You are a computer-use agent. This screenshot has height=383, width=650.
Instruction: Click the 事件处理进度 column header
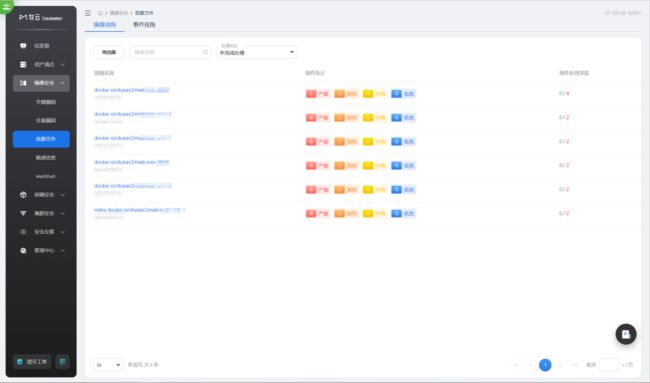574,73
